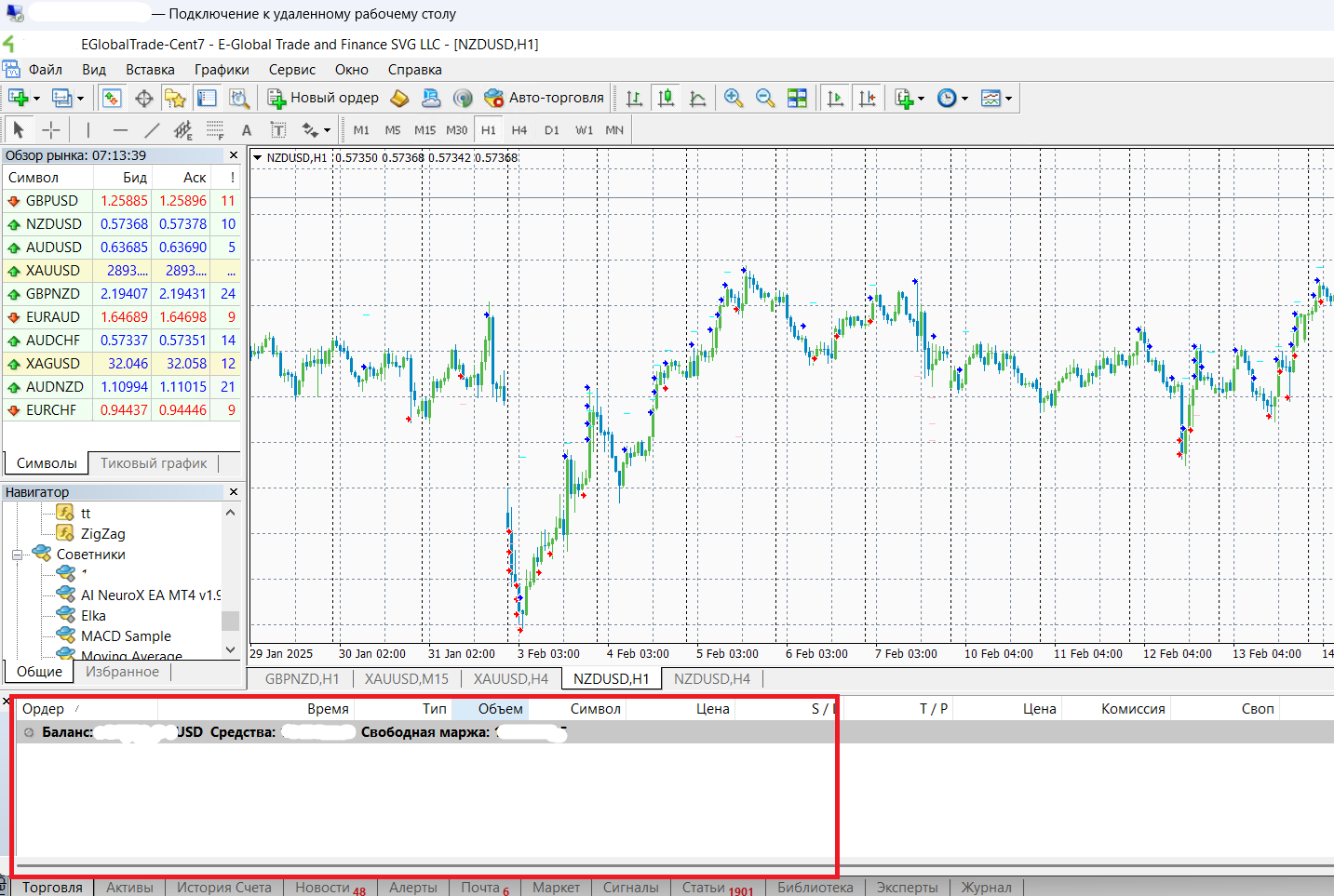The width and height of the screenshot is (1334, 896).
Task: Open the Сервис menu
Action: pos(291,70)
